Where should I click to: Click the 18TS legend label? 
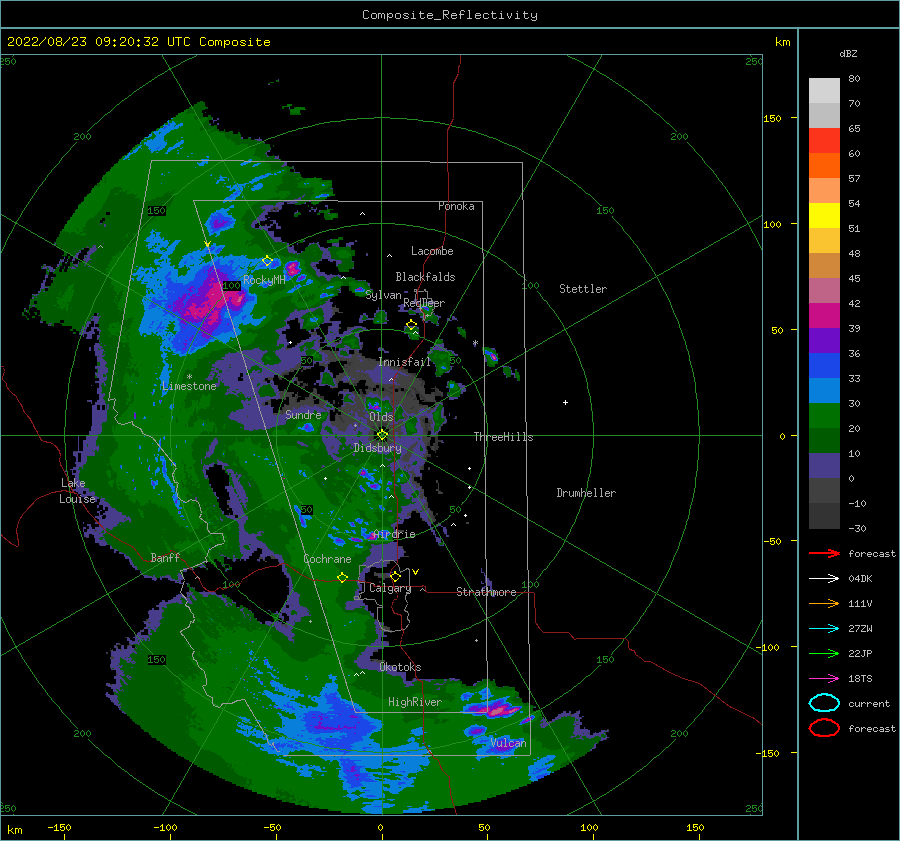(x=860, y=679)
